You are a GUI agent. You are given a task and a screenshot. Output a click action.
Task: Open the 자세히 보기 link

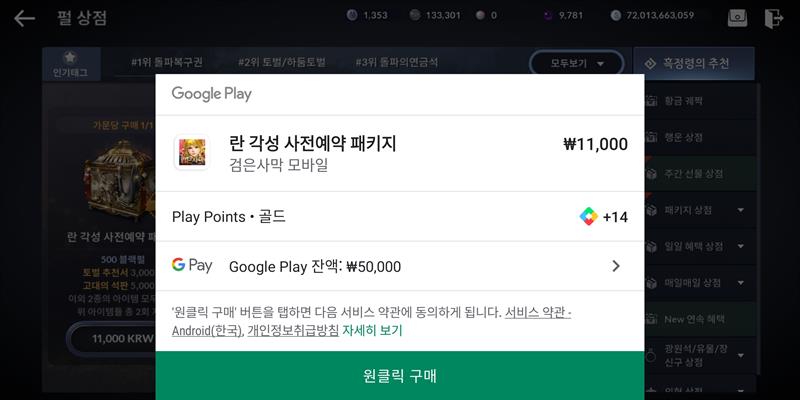pyautogui.click(x=372, y=331)
